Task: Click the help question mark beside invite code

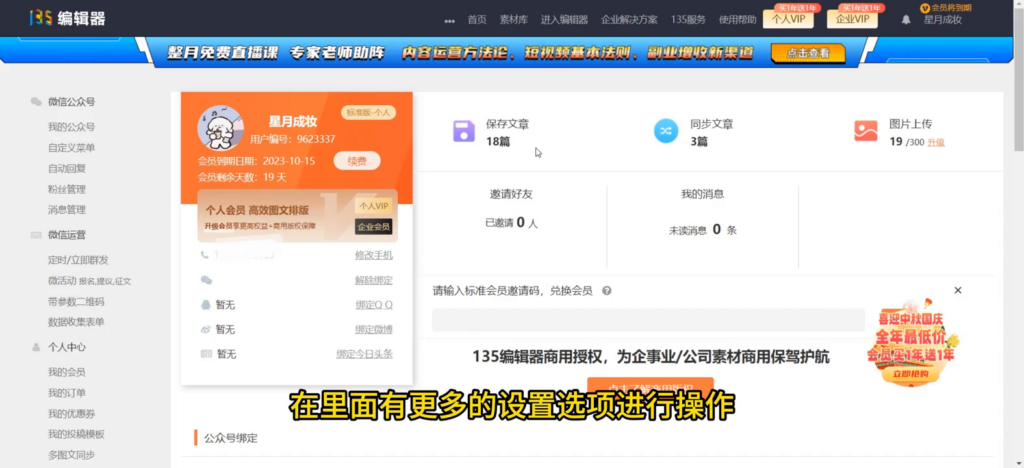Action: coord(607,291)
